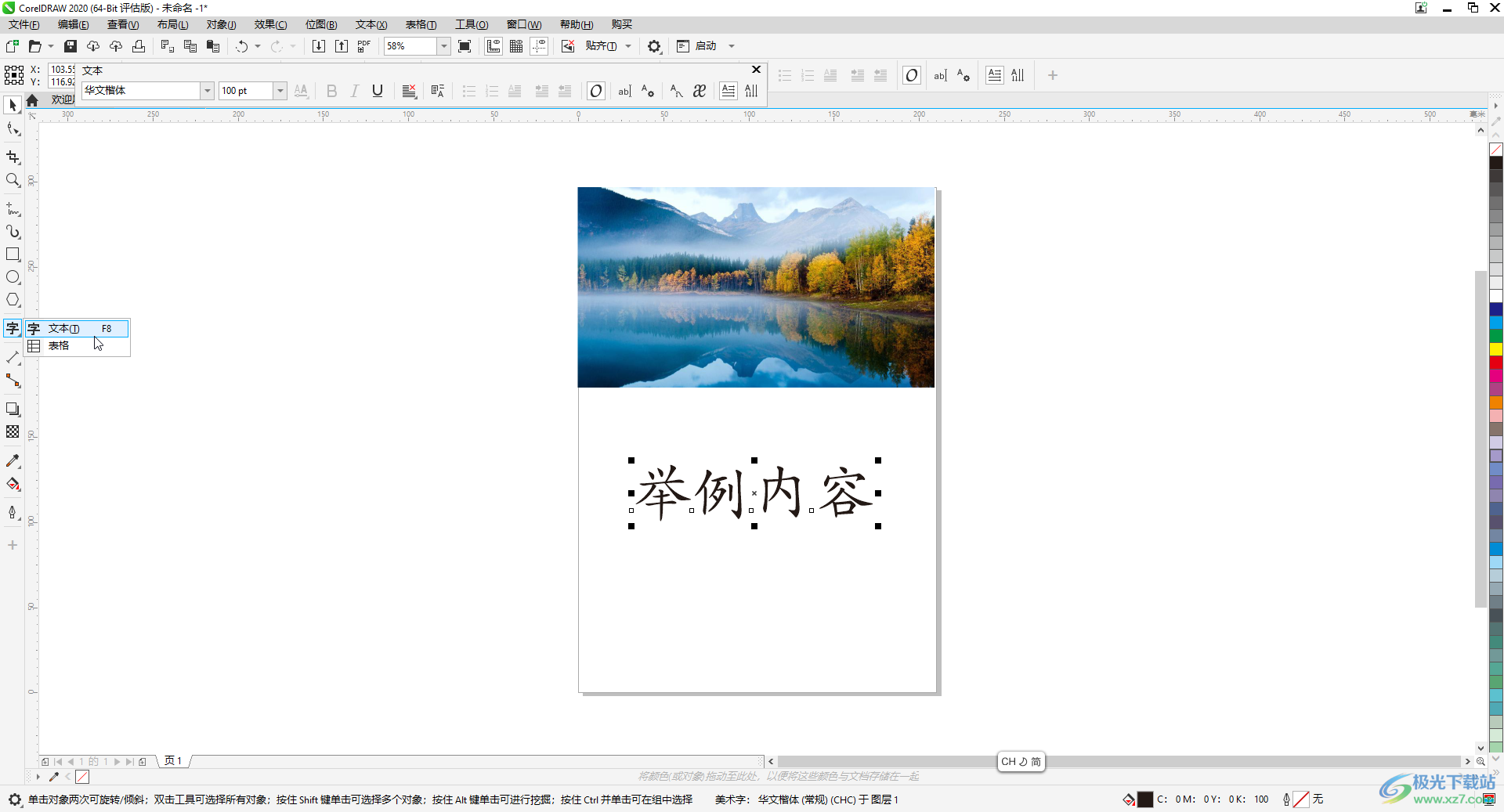This screenshot has height=812, width=1504.
Task: Close the floating text toolbar
Action: 756,70
